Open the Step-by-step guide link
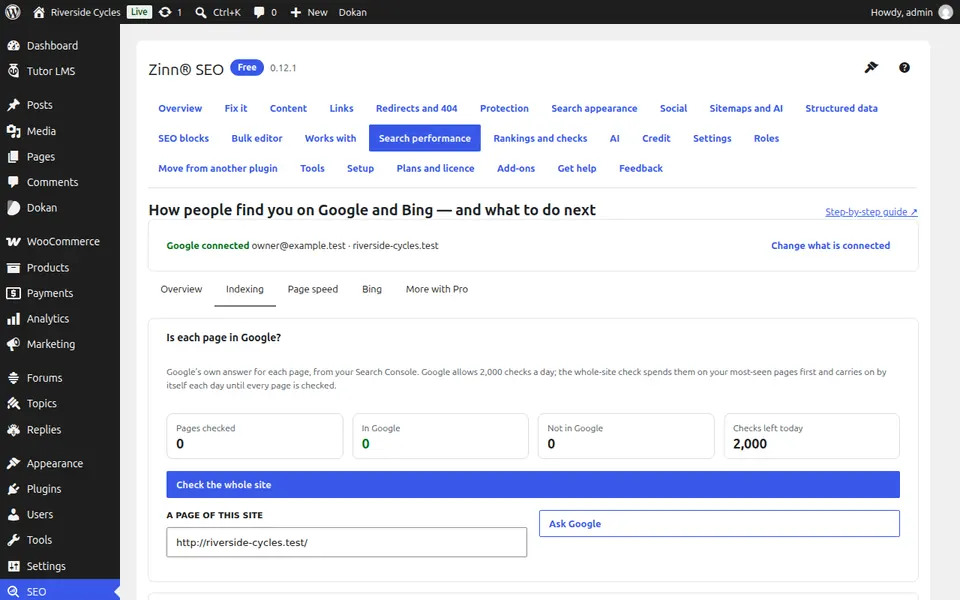Viewport: 960px width, 600px height. 871,212
